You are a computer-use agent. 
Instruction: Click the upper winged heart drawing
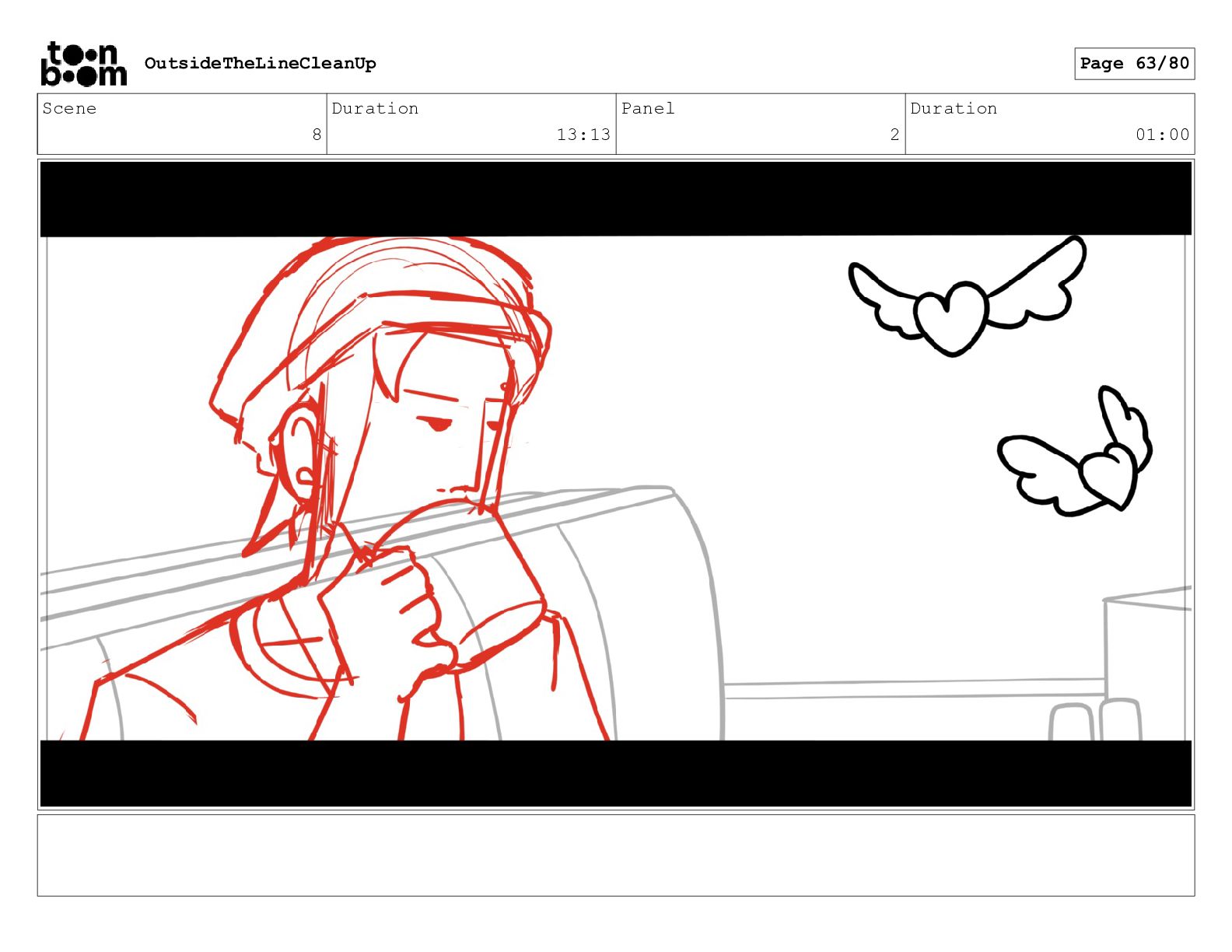click(967, 297)
